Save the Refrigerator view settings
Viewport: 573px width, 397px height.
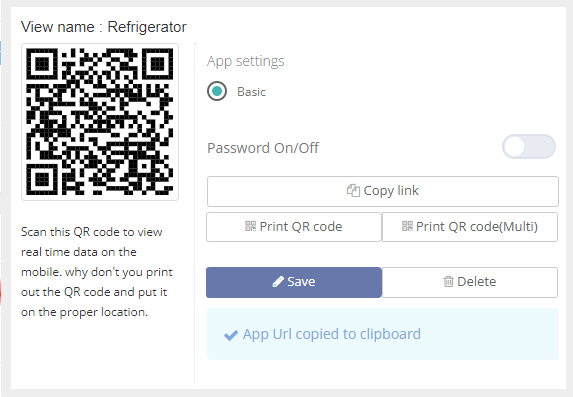pos(294,282)
